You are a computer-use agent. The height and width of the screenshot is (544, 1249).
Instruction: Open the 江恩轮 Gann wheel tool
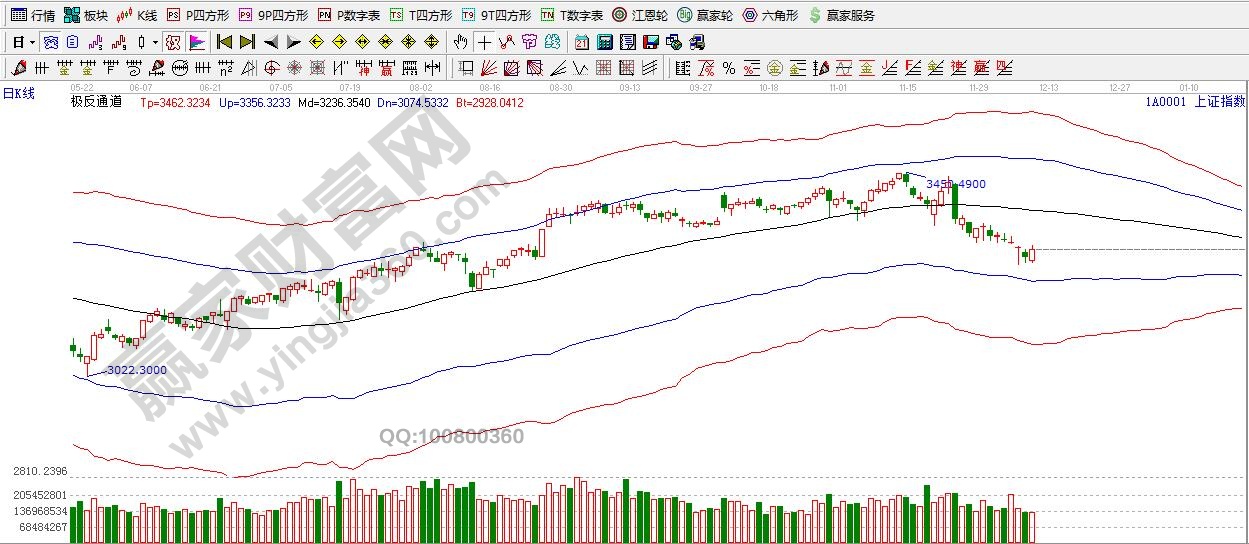[x=640, y=15]
